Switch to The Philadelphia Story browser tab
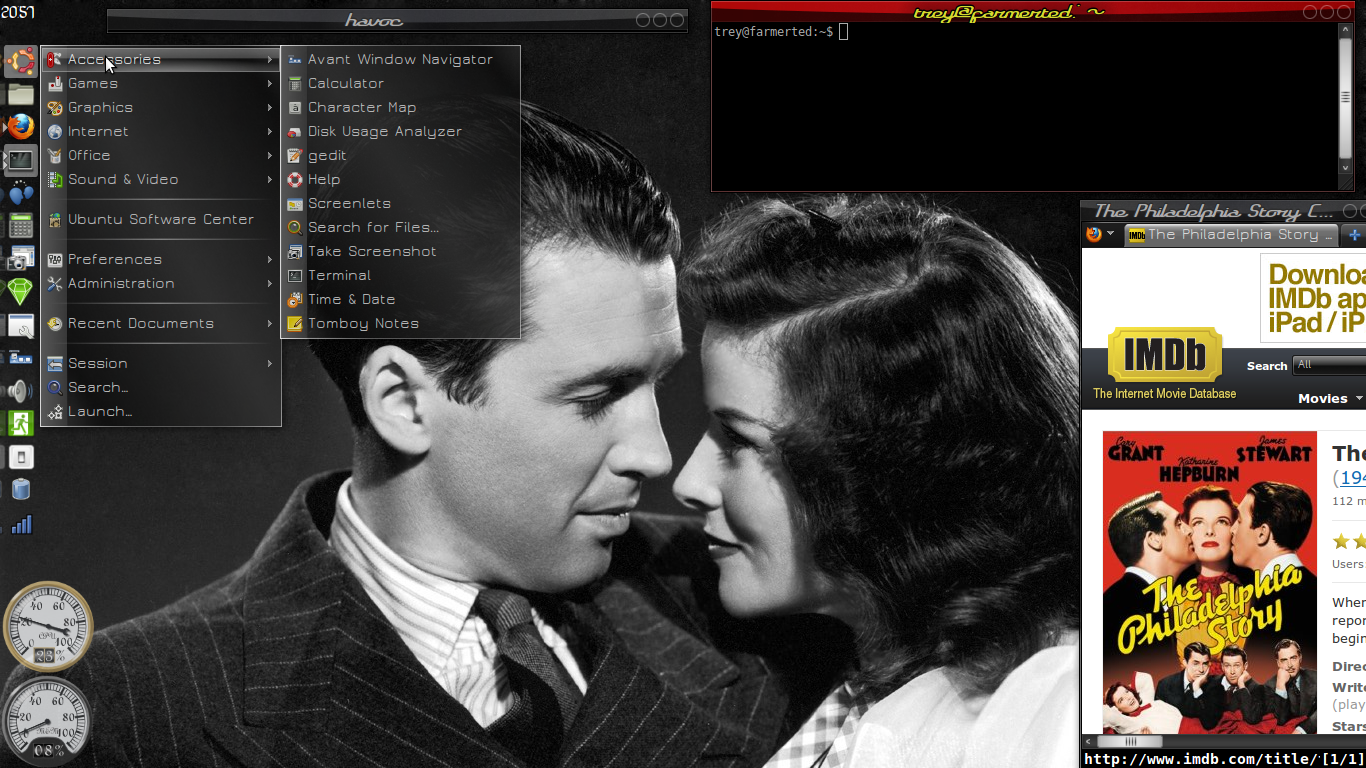Viewport: 1366px width, 768px height. tap(1231, 235)
